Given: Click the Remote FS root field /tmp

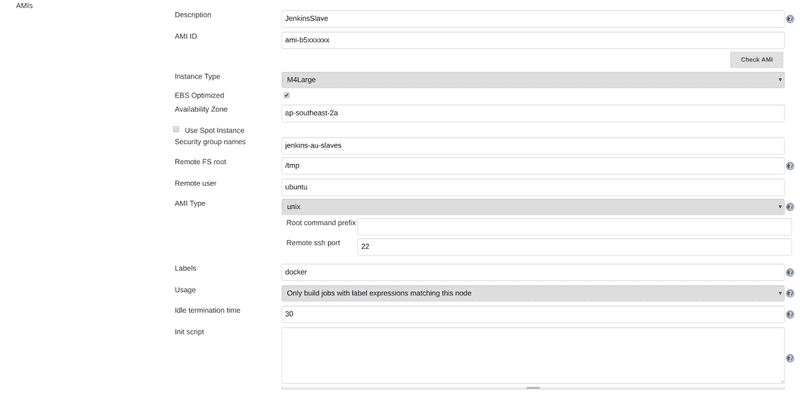Looking at the screenshot, I should tap(533, 166).
